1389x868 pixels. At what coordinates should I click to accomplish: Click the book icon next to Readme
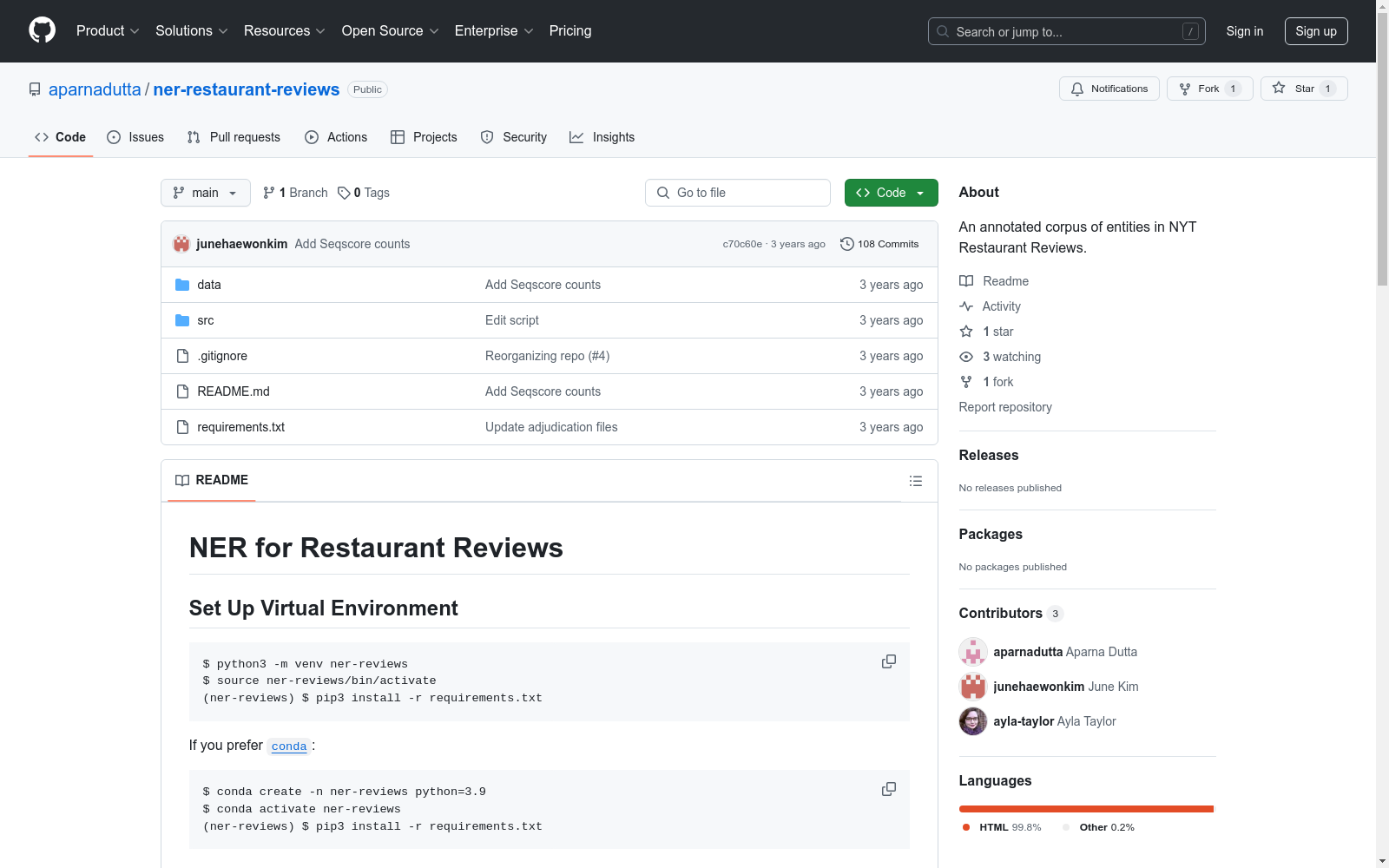point(966,281)
